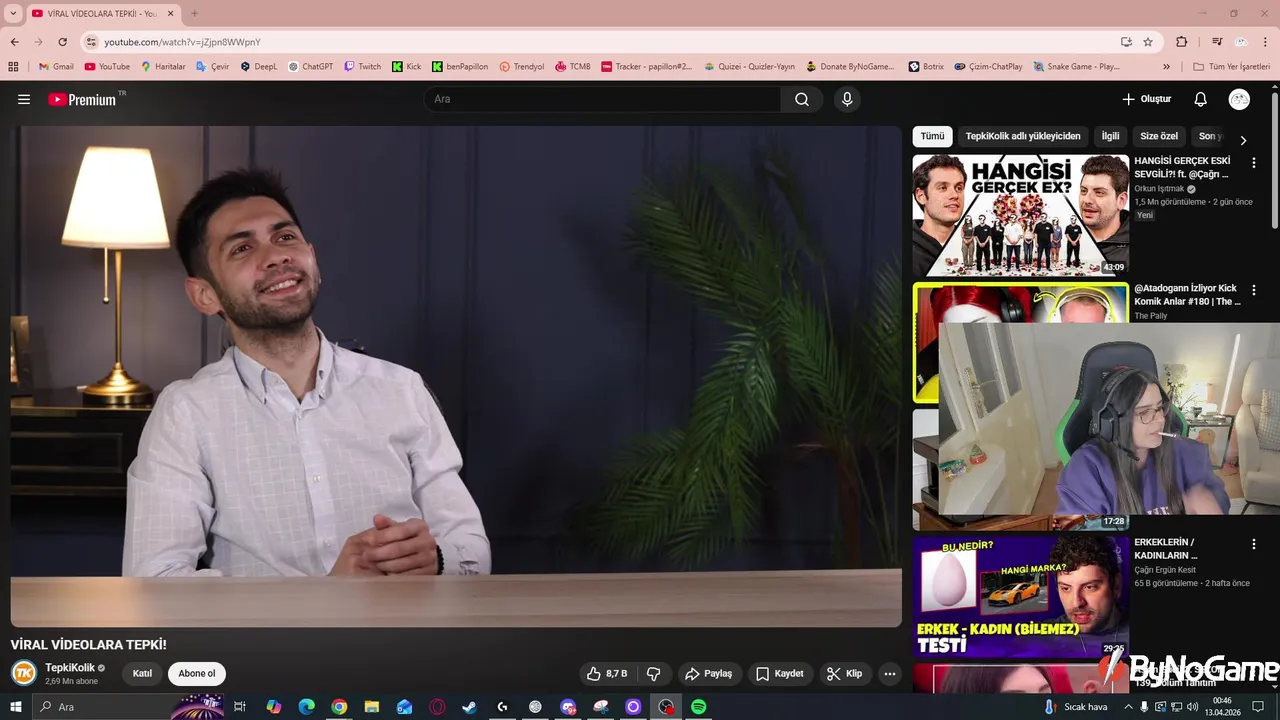Open Twitch bookmark
The image size is (1280, 720).
(363, 67)
